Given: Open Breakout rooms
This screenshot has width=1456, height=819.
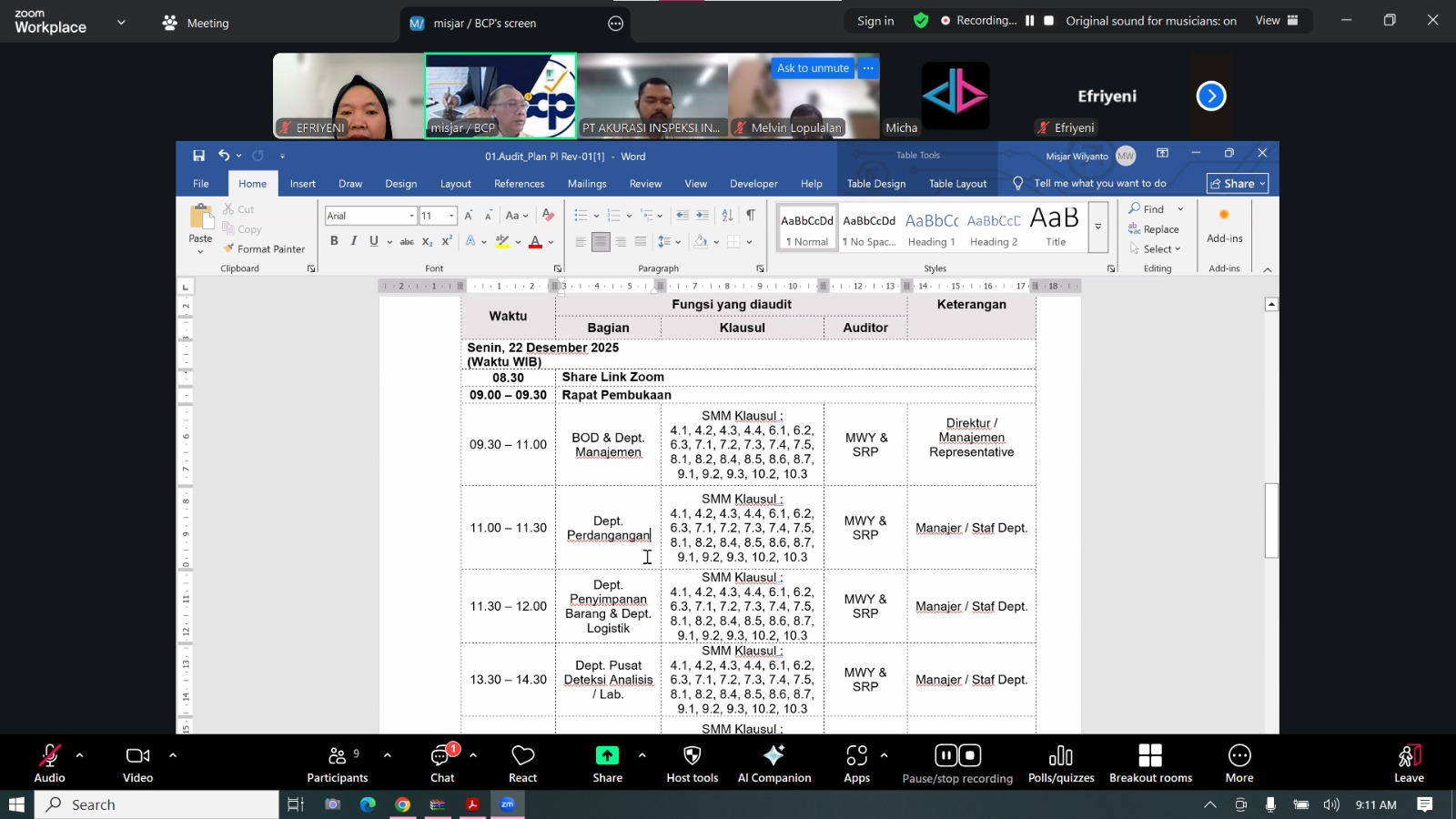Looking at the screenshot, I should click(1150, 763).
